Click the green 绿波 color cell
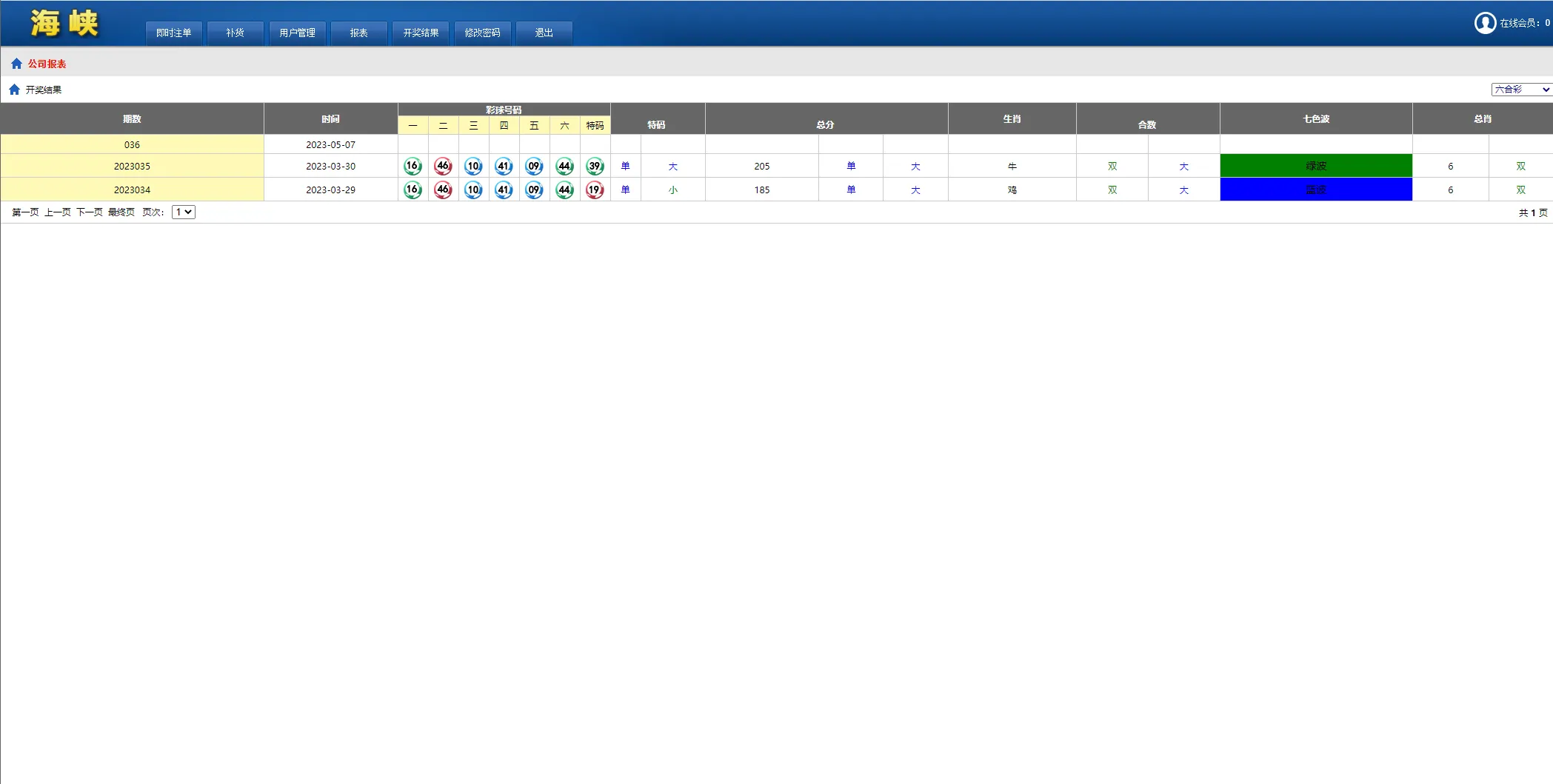Screen dimensions: 1553x784 (x=1315, y=167)
